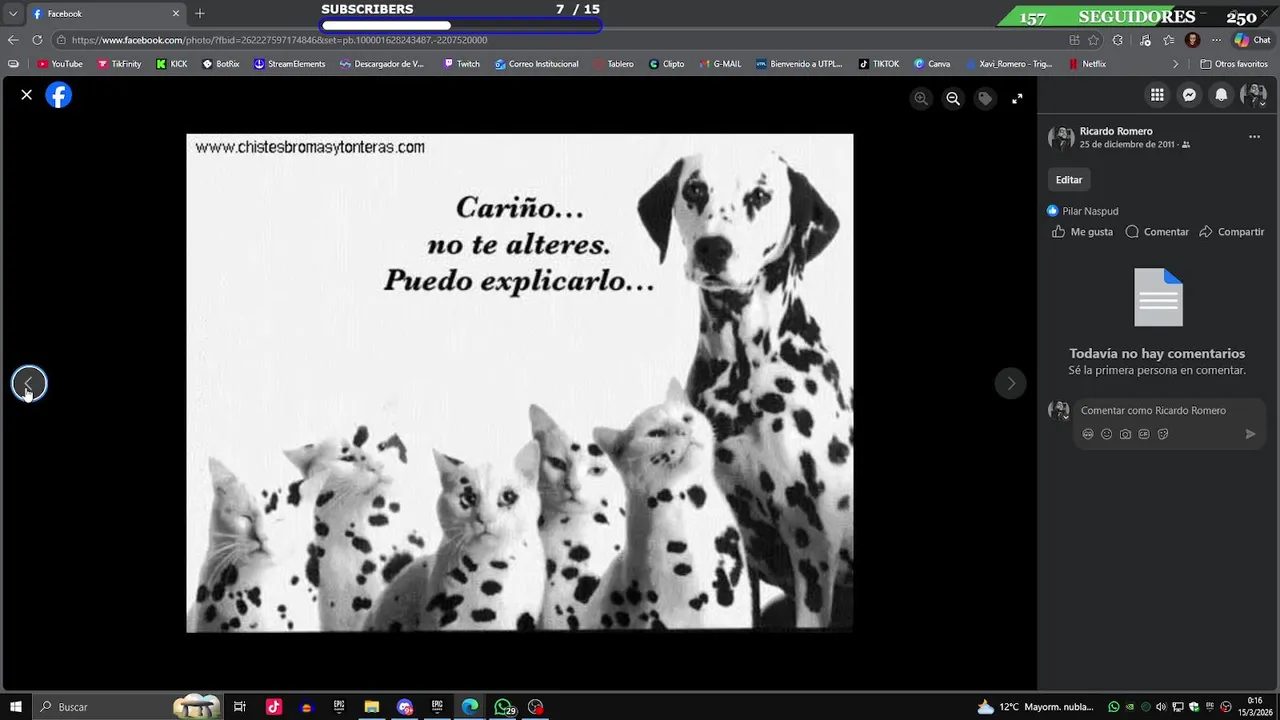Open Netflix bookmark

pyautogui.click(x=1087, y=64)
